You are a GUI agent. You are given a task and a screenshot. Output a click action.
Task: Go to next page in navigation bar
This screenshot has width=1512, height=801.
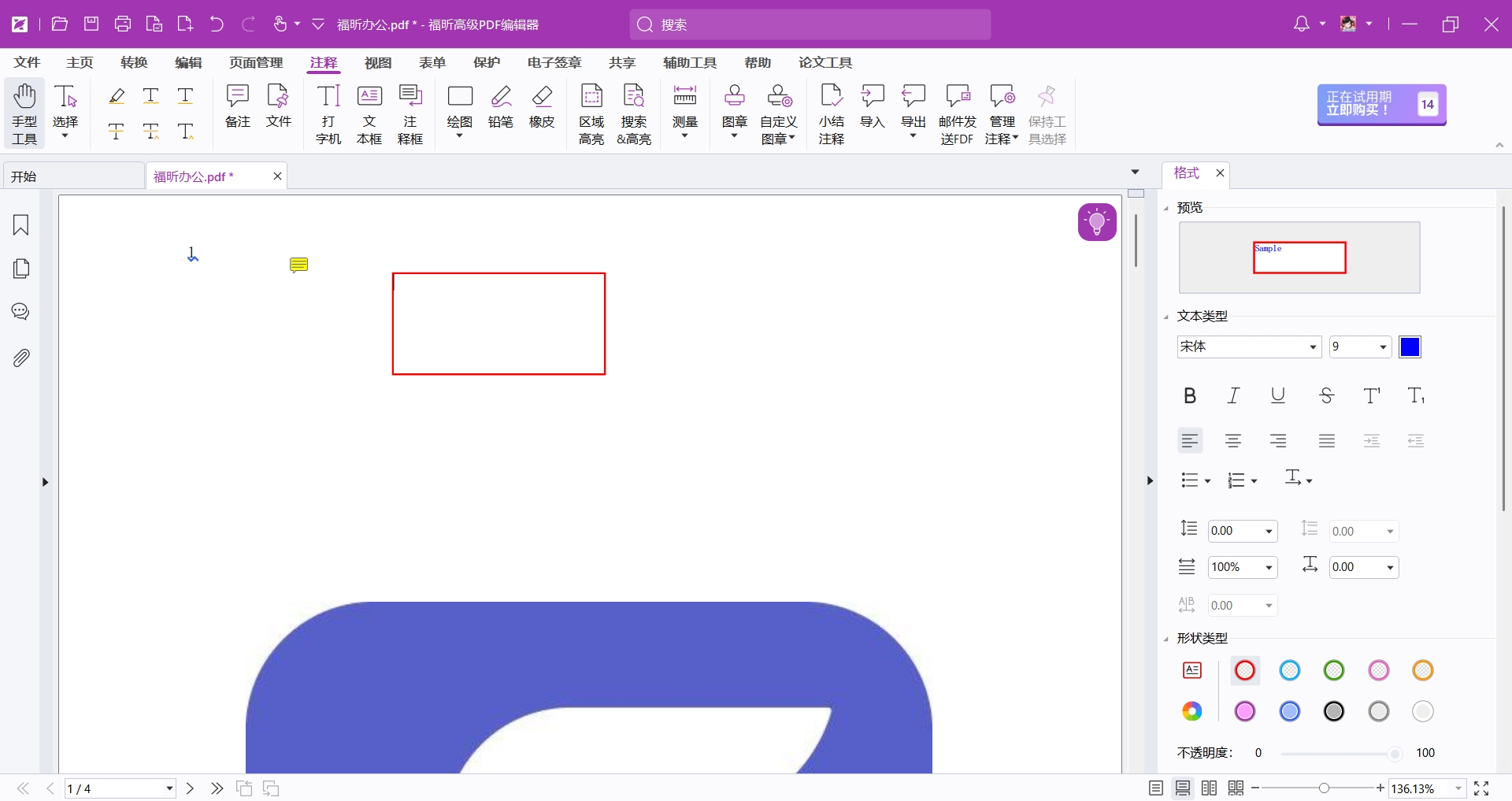(190, 788)
